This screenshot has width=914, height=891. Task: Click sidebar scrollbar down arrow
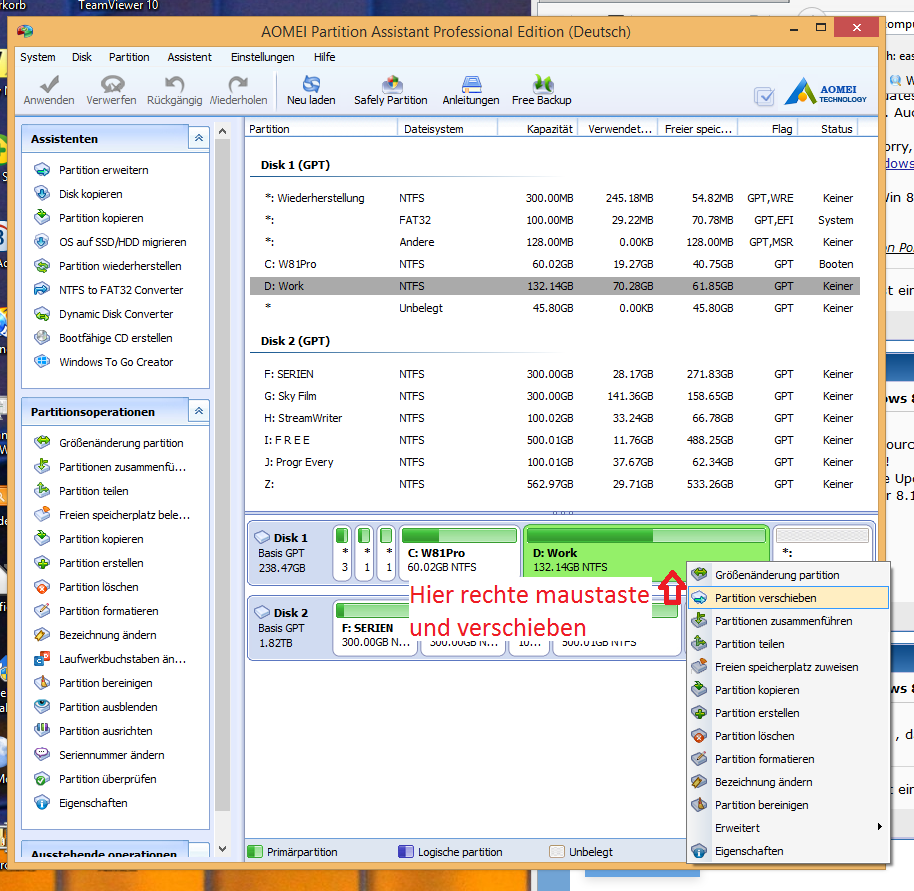pos(222,849)
